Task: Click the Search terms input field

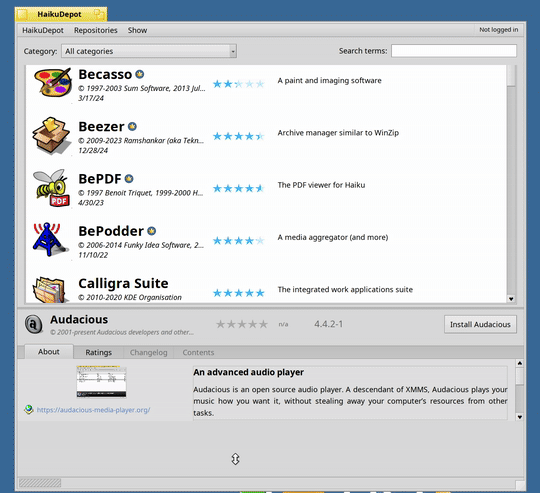Action: coord(454,51)
